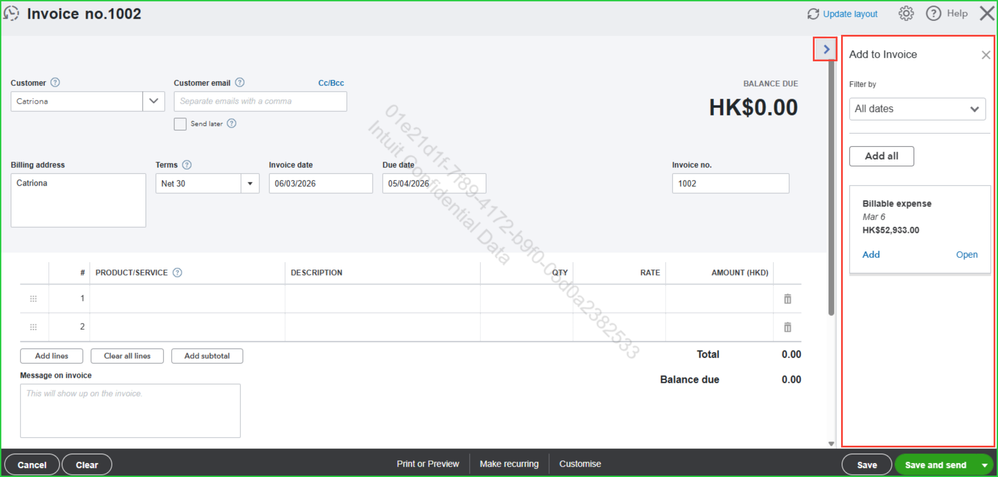Click the Clear button in footer
Screen dimensions: 998x477
[87, 465]
